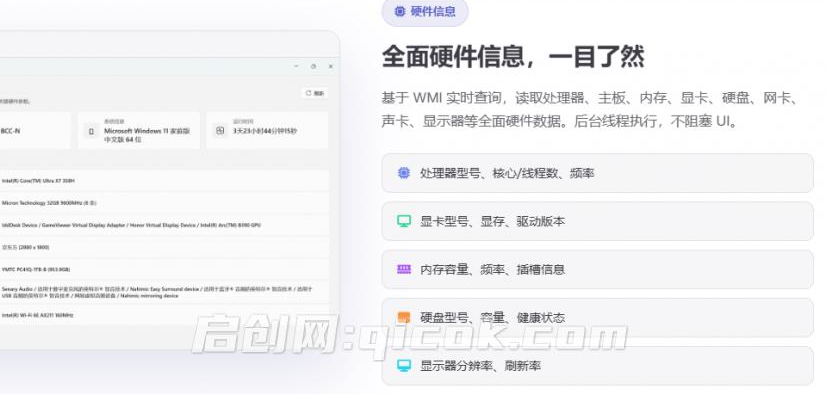Minimize the hardware info app window

pyautogui.click(x=296, y=66)
